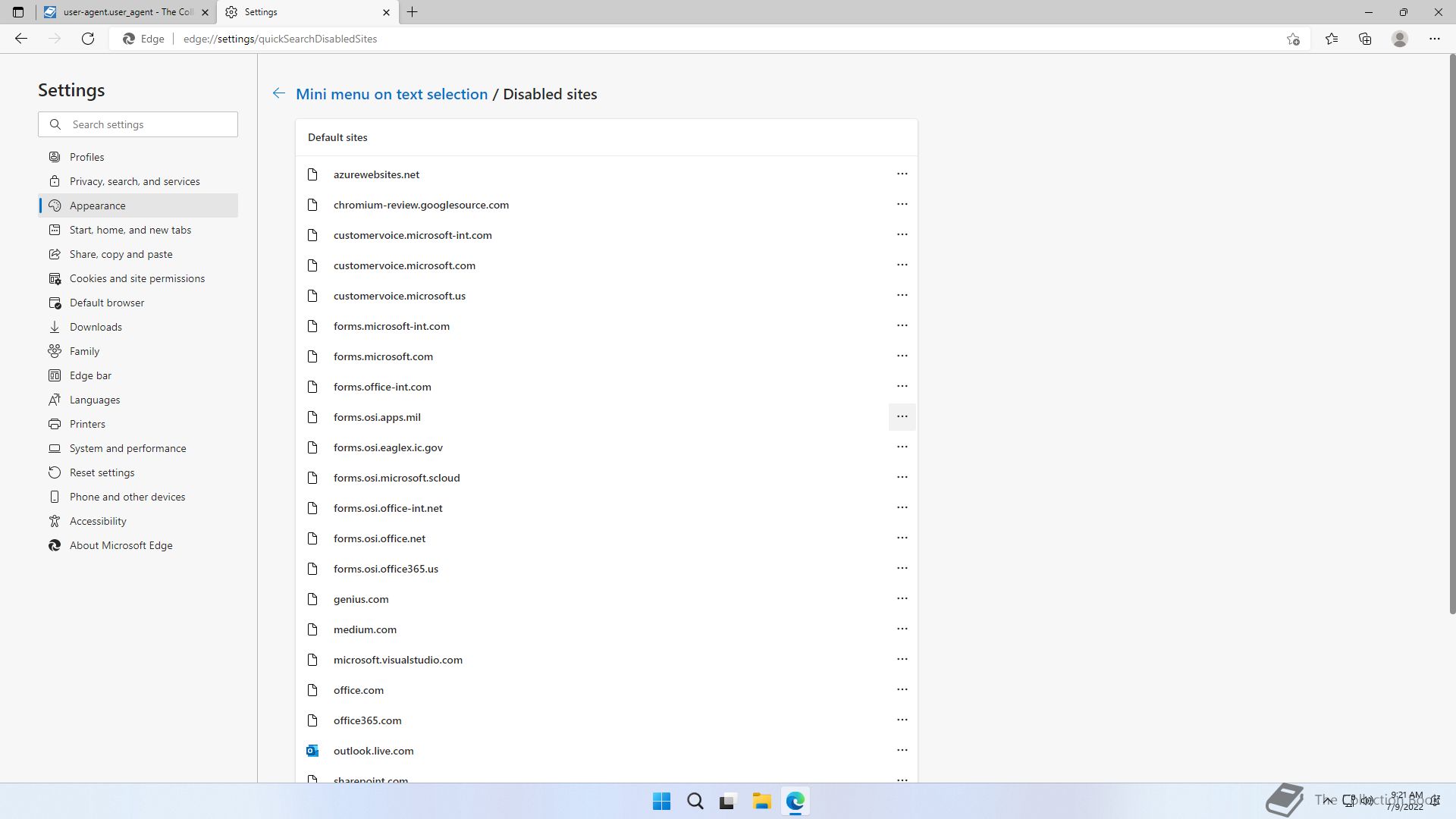Image resolution: width=1456 pixels, height=819 pixels.
Task: Click the page vertical scrollbar thumb
Action: tap(1452, 334)
